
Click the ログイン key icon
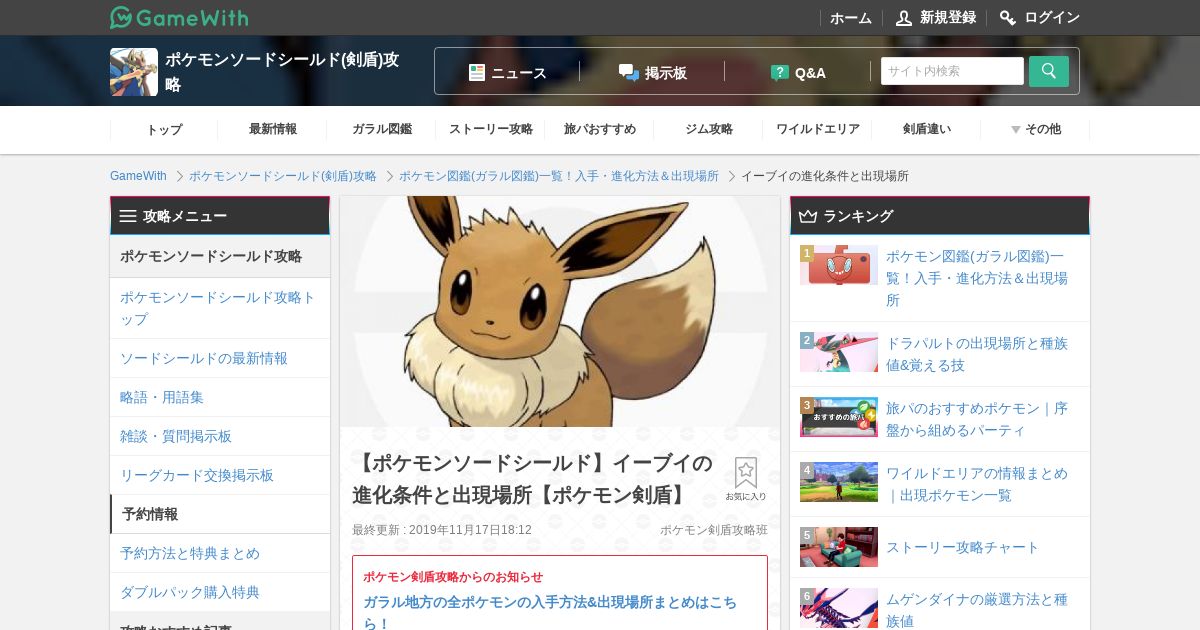coord(1008,18)
